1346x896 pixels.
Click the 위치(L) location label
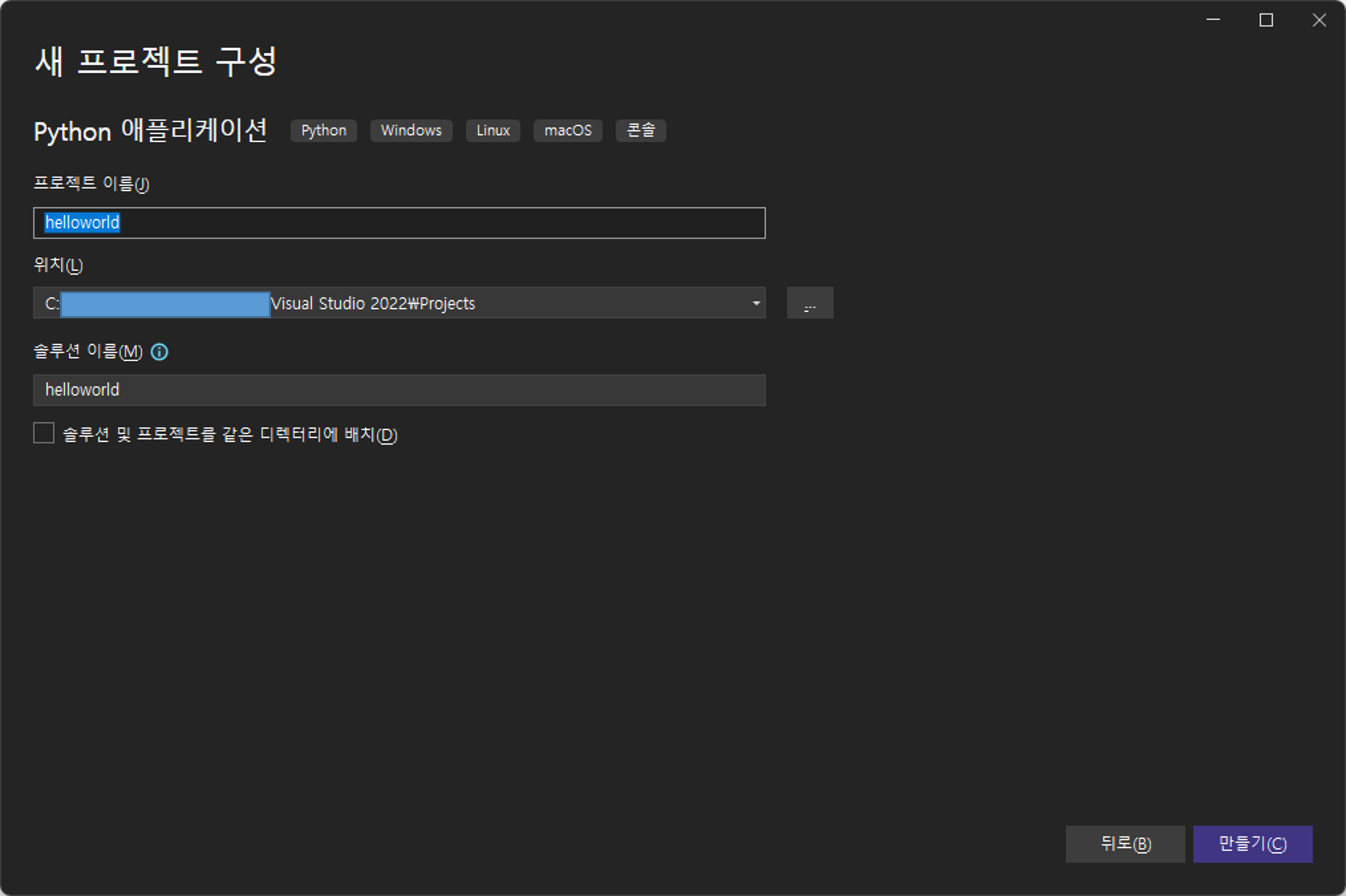58,265
